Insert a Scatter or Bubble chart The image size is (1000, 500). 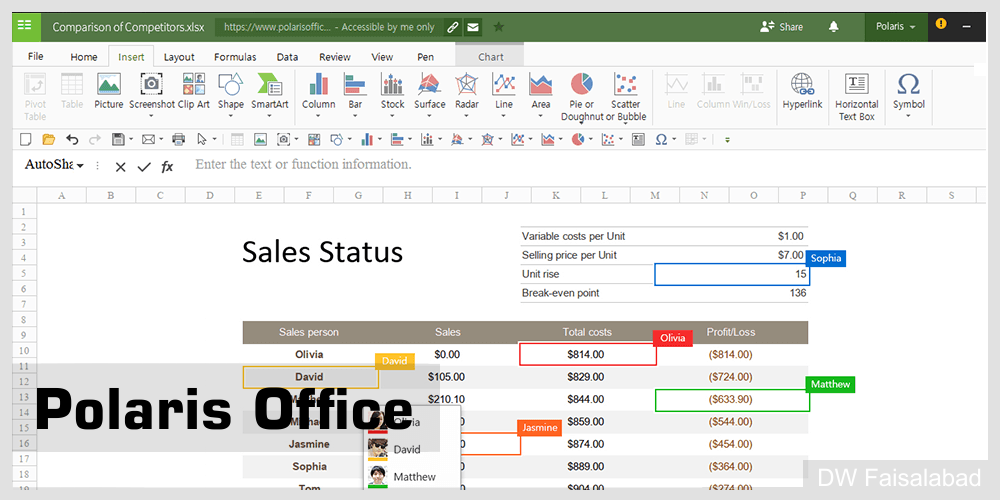tap(626, 97)
